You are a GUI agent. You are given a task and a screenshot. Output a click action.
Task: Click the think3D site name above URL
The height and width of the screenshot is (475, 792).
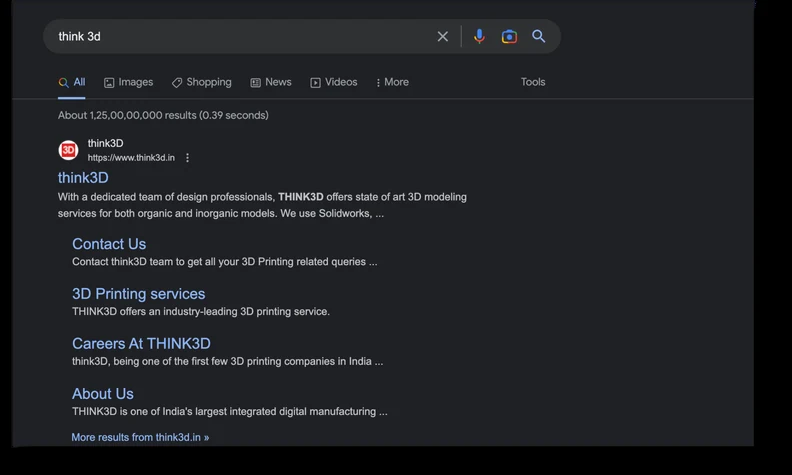[106, 144]
